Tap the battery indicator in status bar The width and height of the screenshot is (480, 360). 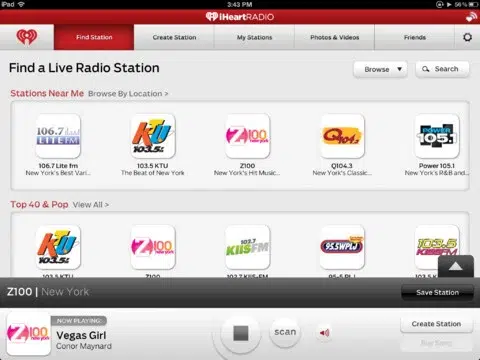click(473, 4)
